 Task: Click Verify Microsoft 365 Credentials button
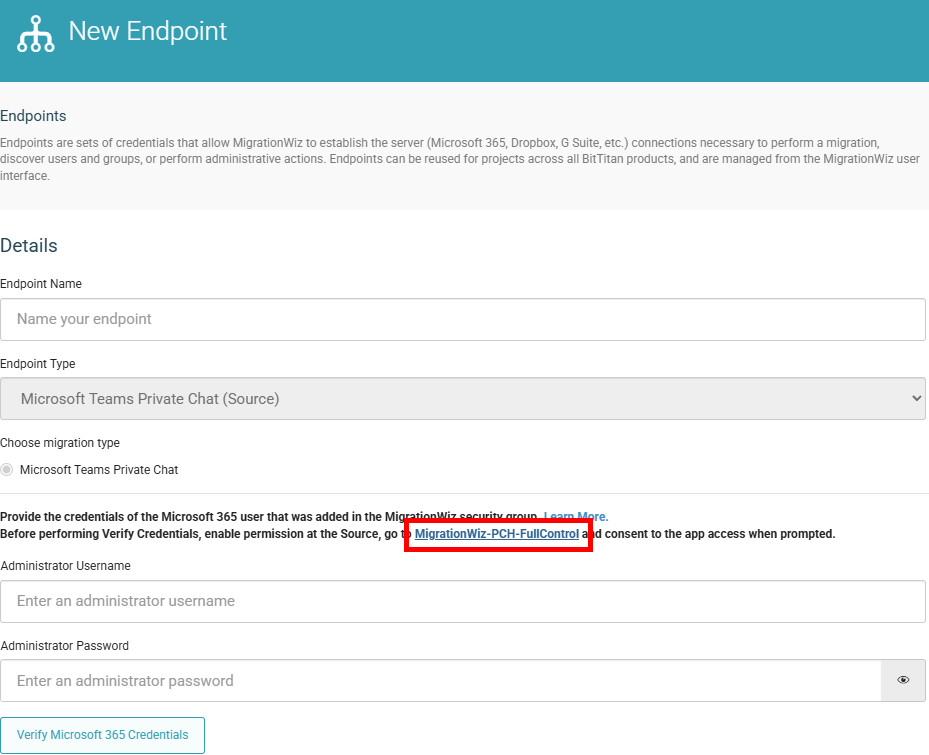102,735
